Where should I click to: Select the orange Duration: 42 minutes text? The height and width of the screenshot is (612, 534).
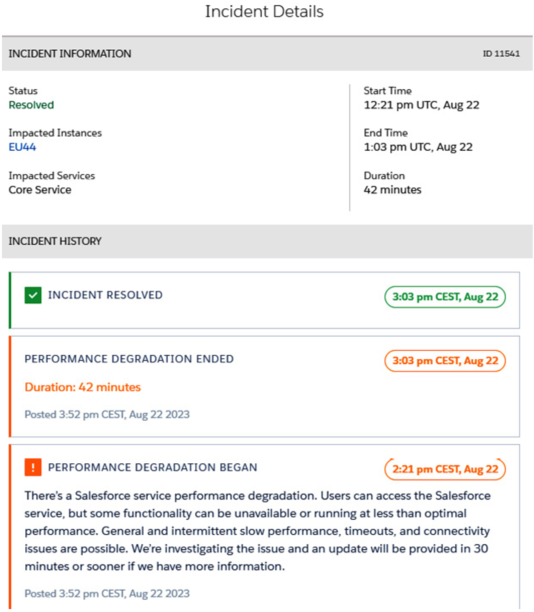[x=82, y=387]
